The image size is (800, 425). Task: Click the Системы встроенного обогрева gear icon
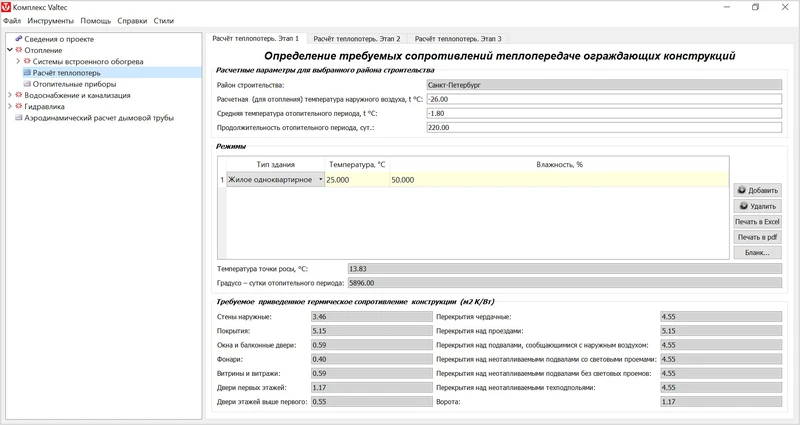click(x=27, y=62)
